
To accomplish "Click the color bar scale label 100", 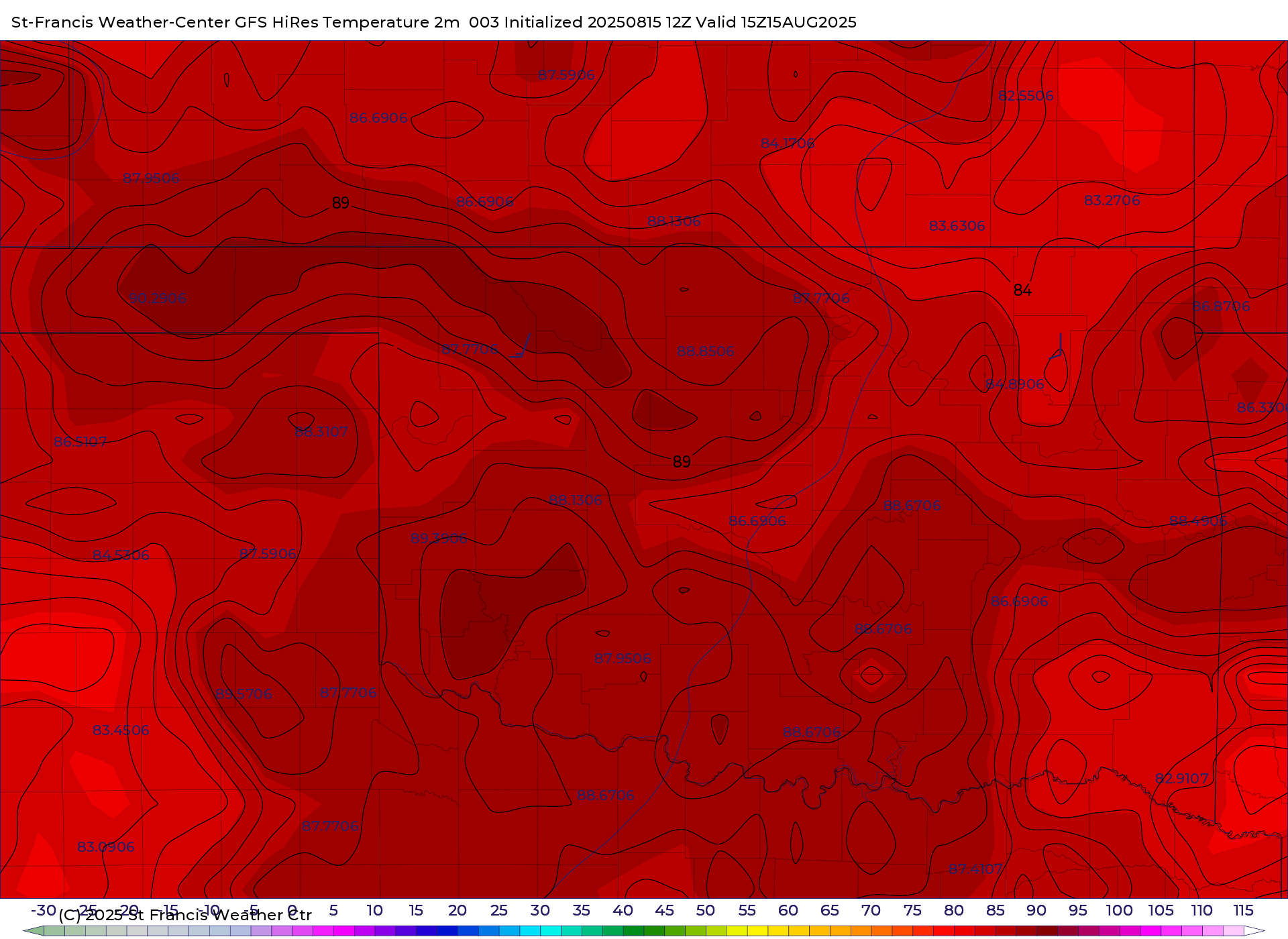I will coord(1119,910).
